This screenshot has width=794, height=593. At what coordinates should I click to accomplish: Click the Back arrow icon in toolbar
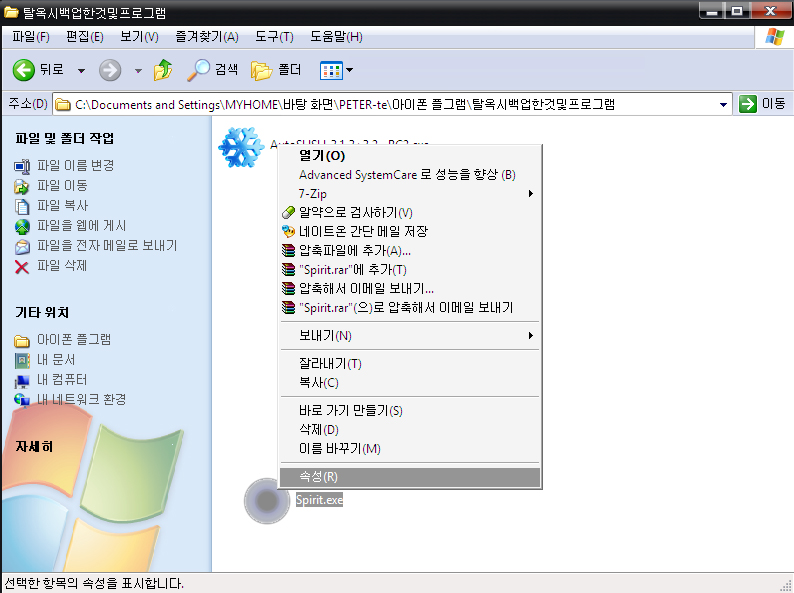tap(24, 70)
